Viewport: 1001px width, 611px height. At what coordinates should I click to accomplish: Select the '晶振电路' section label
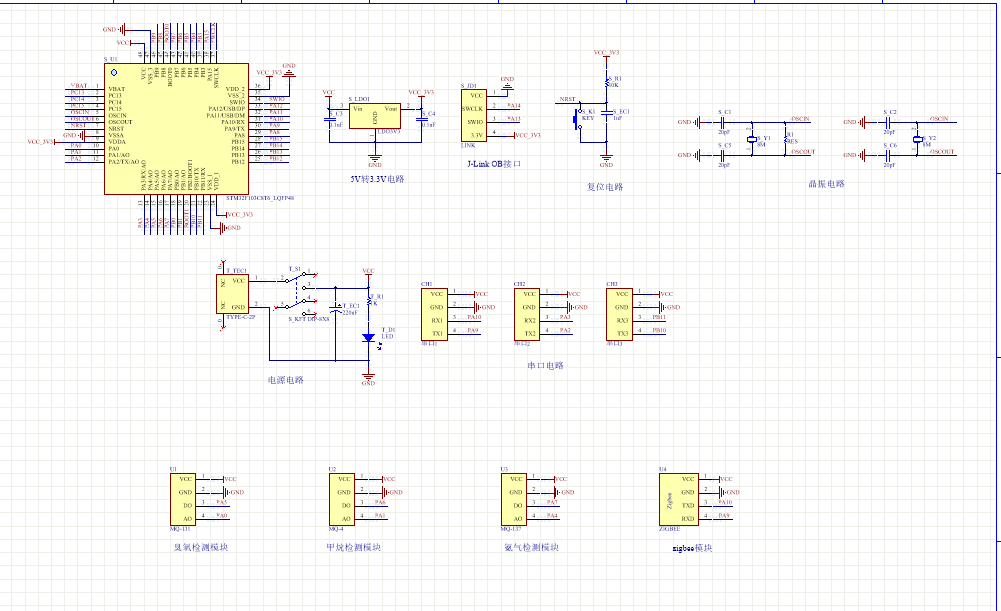point(826,184)
